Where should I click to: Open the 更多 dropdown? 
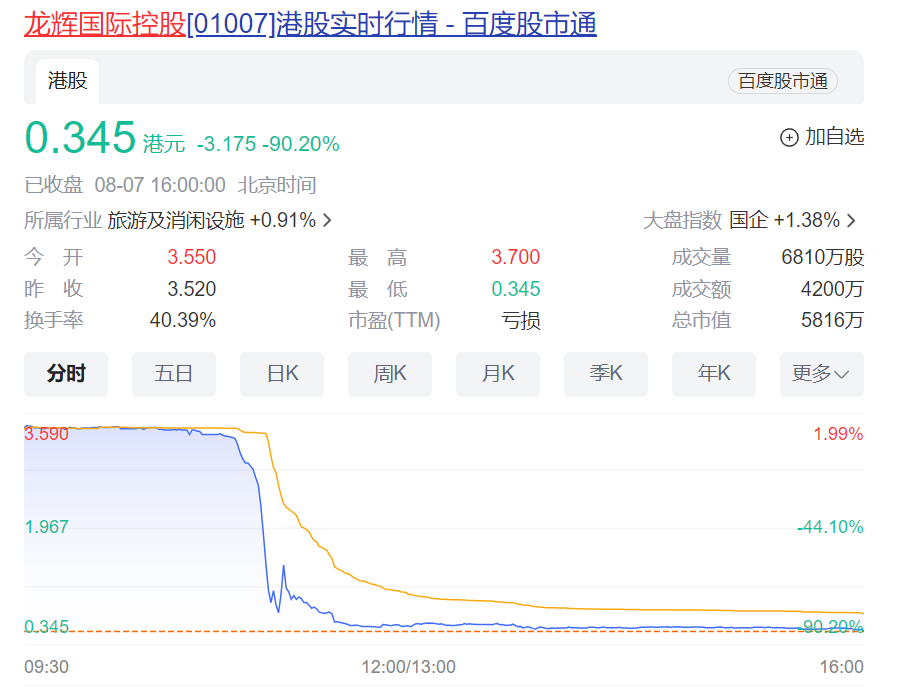(822, 374)
